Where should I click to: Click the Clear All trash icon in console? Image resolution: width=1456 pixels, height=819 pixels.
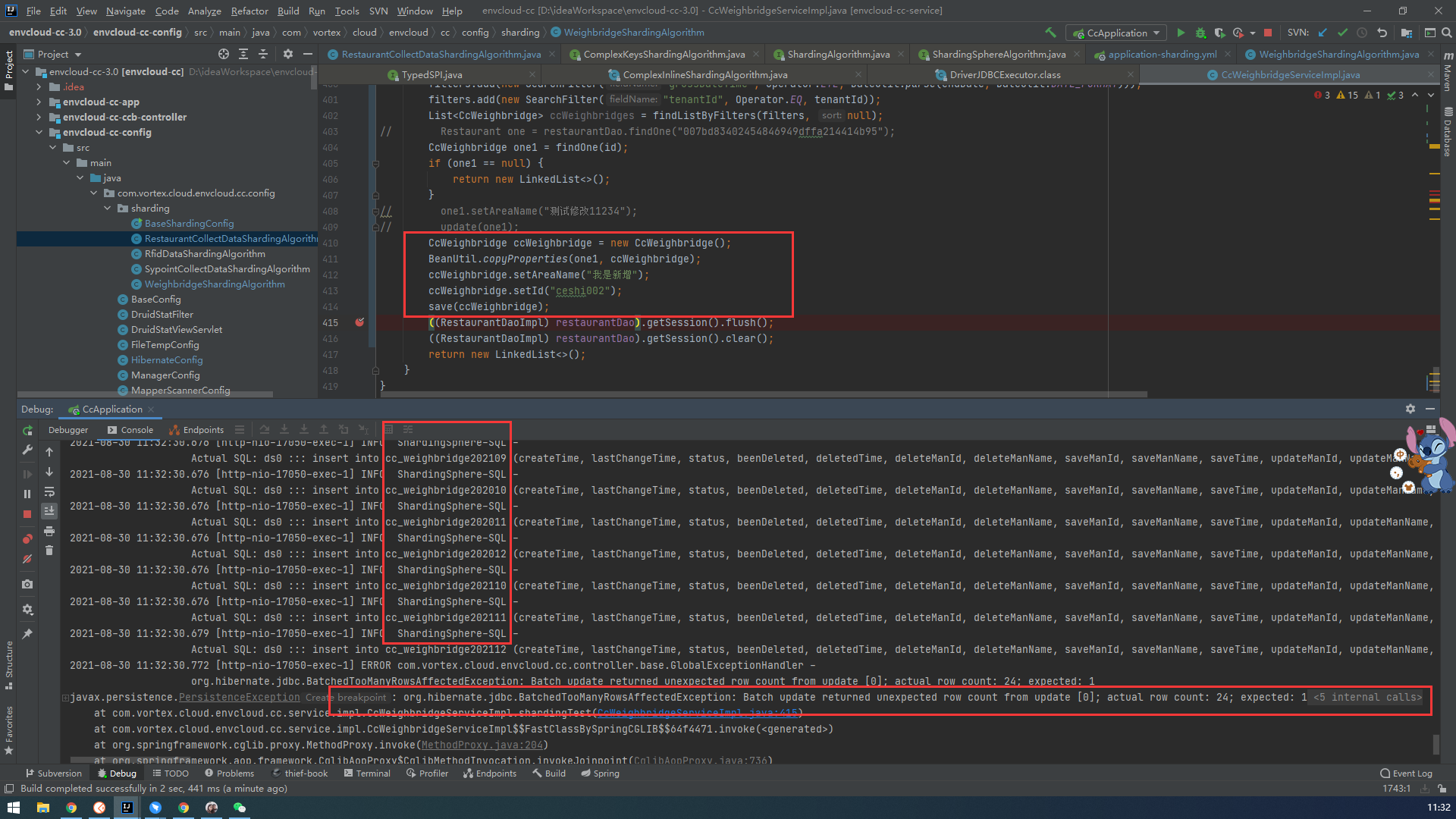[49, 551]
